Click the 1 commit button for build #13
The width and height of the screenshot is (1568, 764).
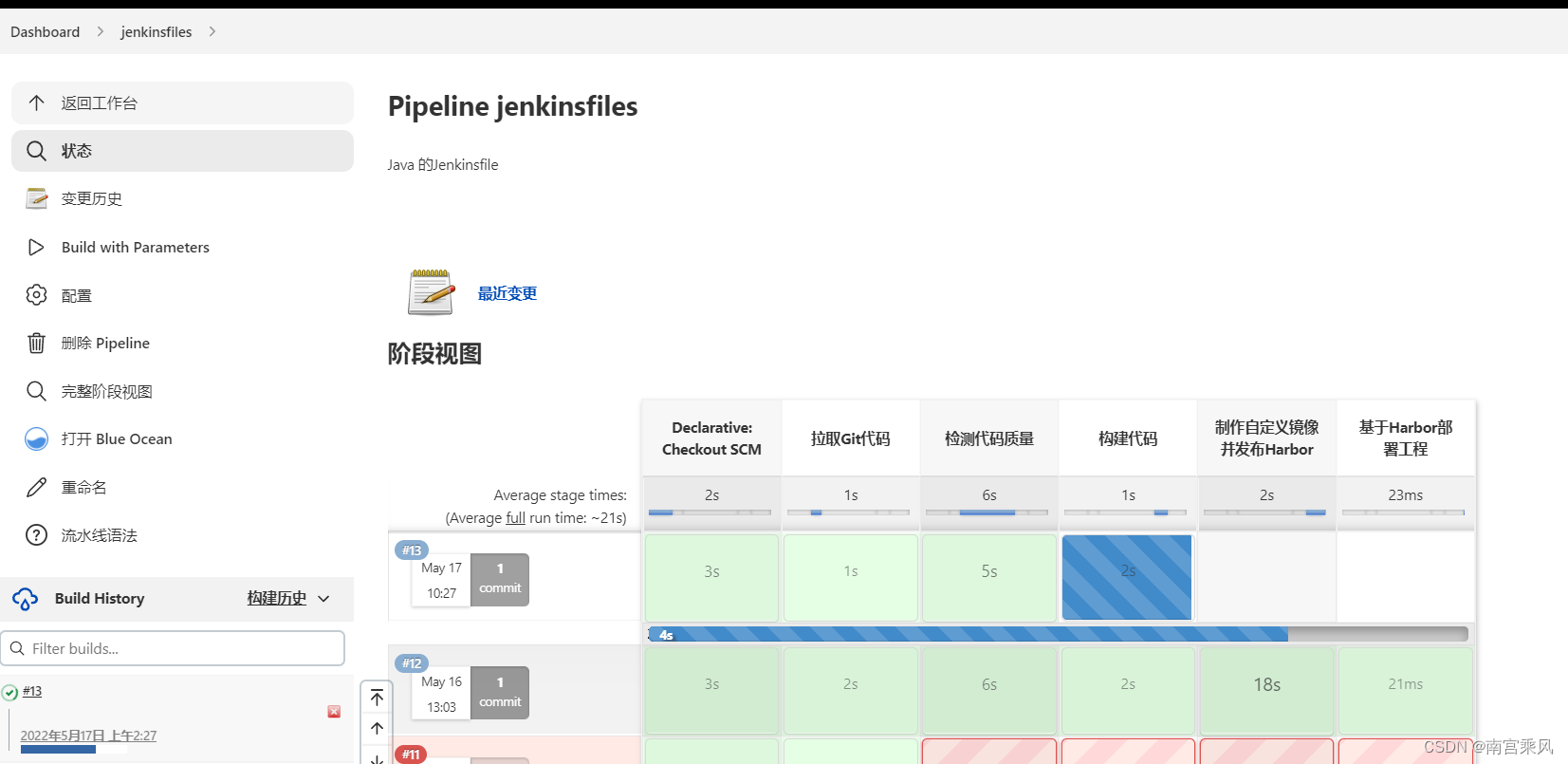pos(500,579)
